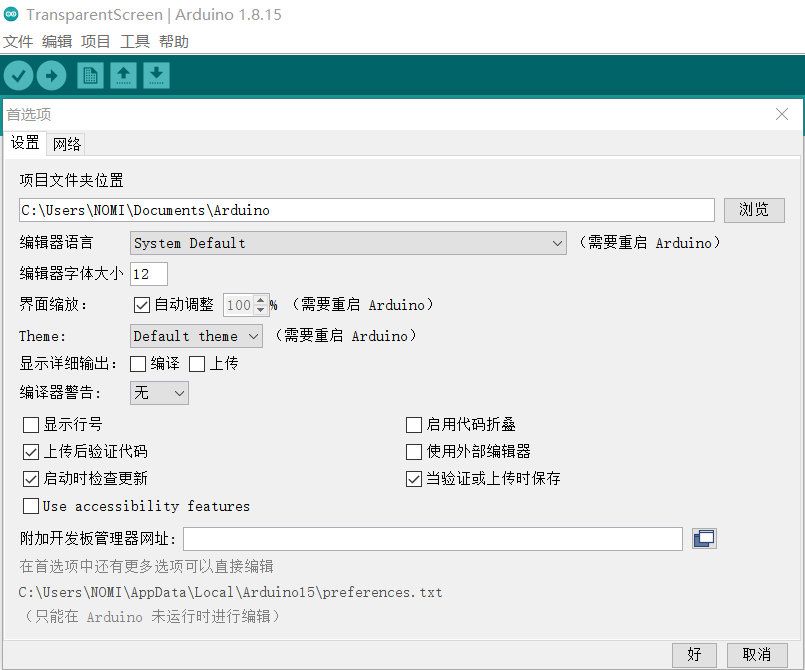The width and height of the screenshot is (805, 670).
Task: Select the 设置 tab
Action: (25, 143)
